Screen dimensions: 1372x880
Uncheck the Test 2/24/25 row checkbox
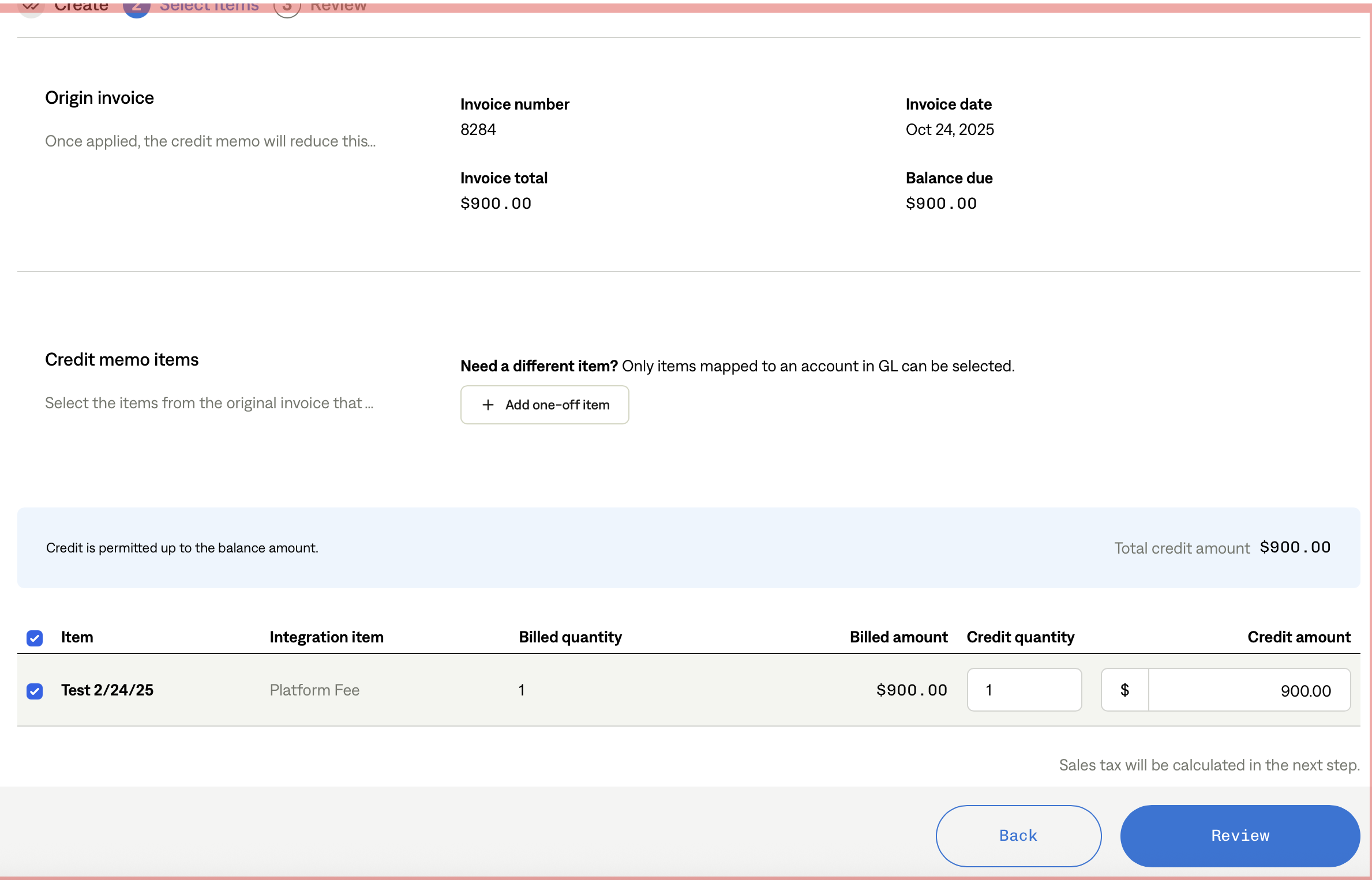[35, 691]
